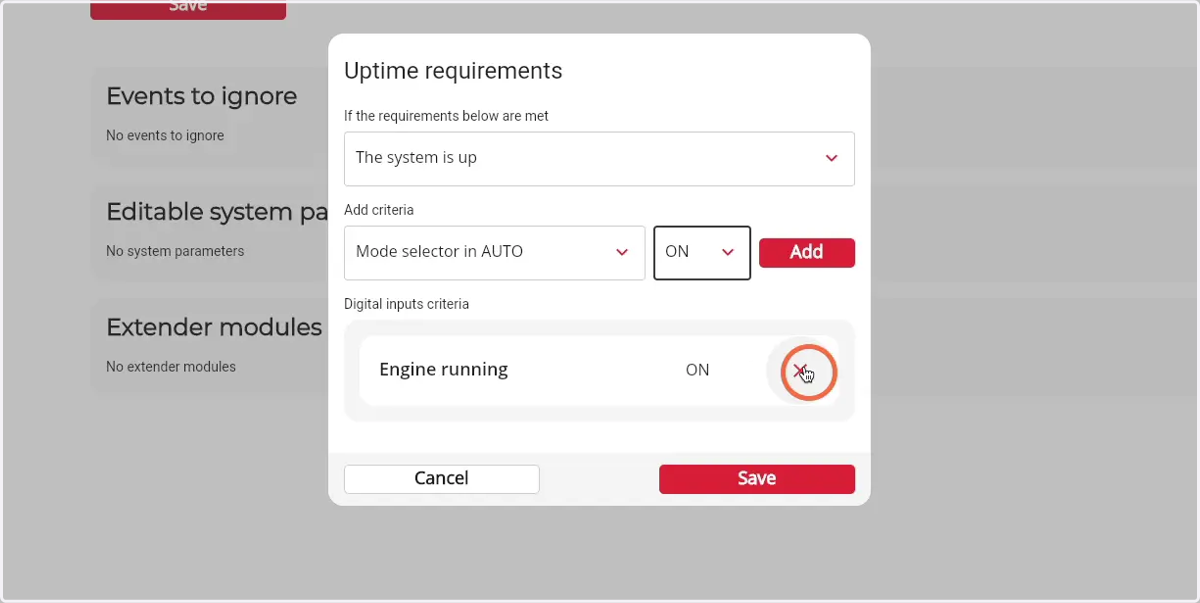Select the Engine running label

click(444, 369)
